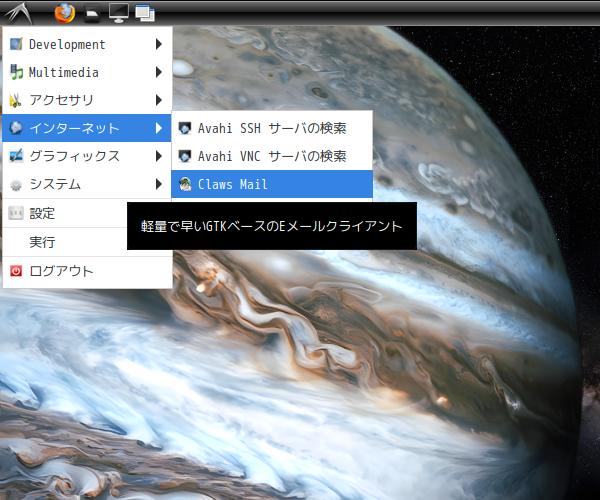
Task: Choose ログアウト from the menu
Action: [87, 271]
